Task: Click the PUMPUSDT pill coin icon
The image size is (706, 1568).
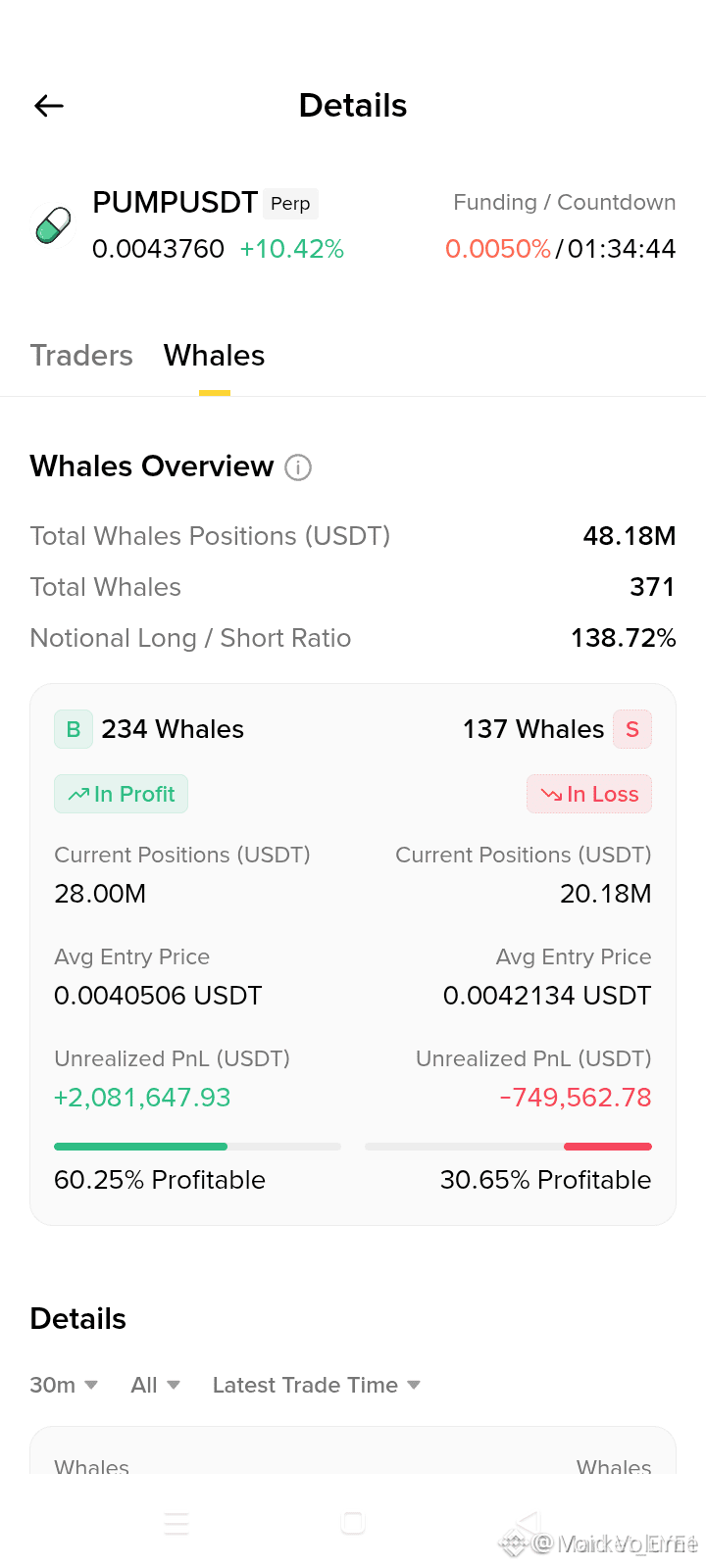Action: [x=53, y=224]
